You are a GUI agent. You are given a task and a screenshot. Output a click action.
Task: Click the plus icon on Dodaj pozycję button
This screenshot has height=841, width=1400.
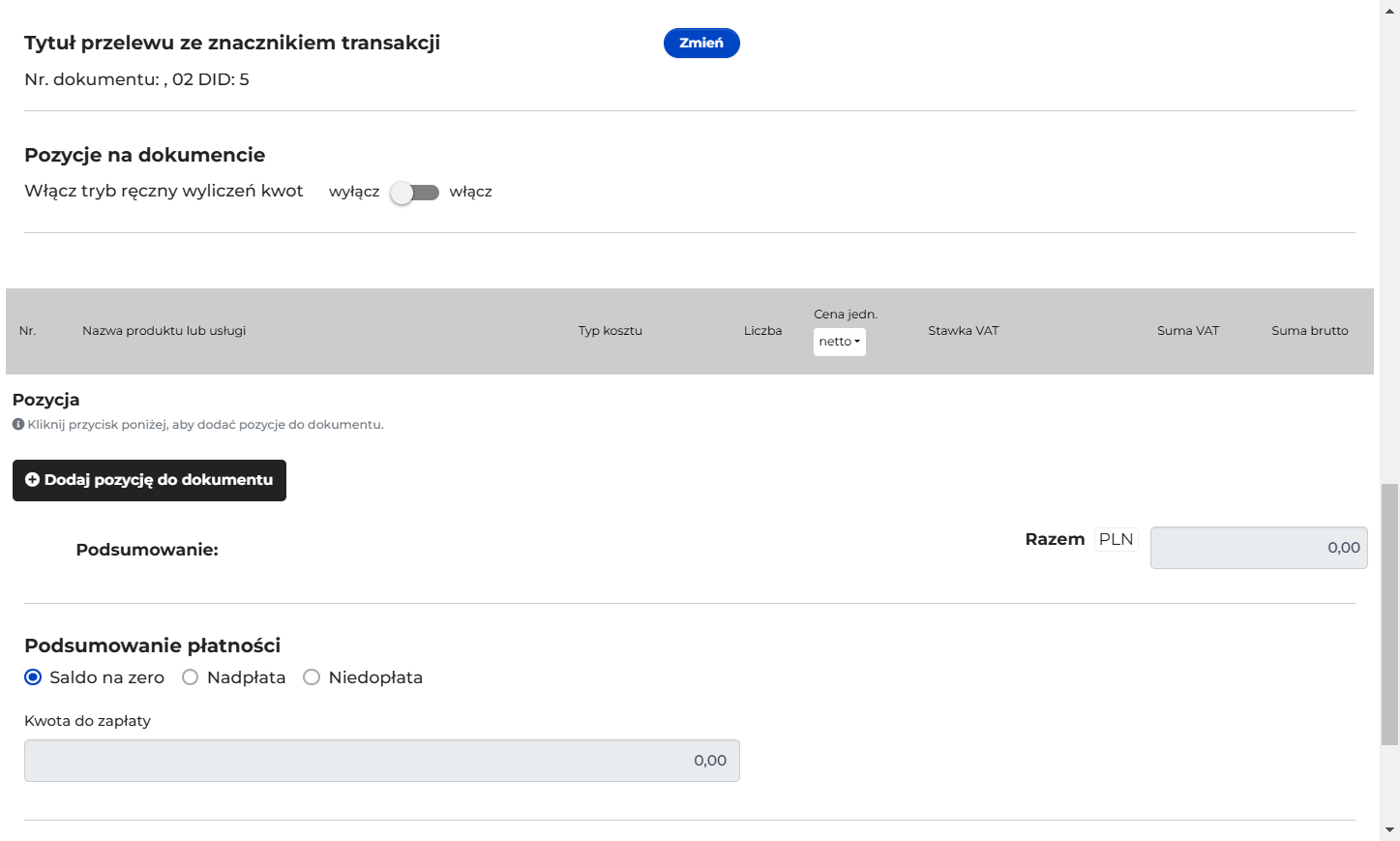click(x=32, y=480)
